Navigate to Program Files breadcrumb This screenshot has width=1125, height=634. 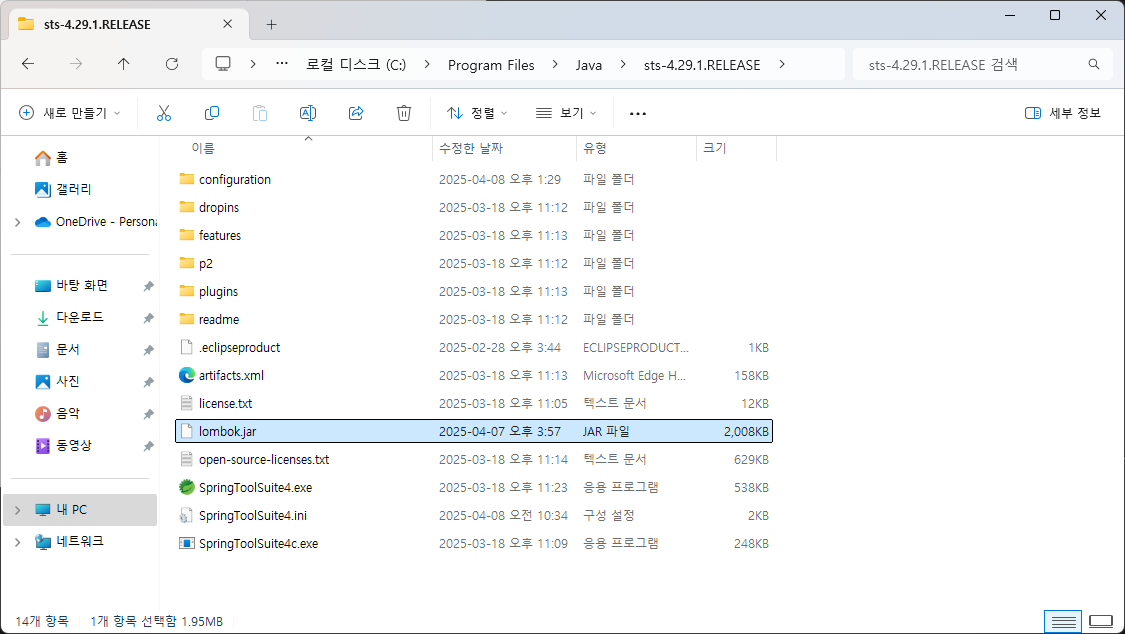(x=491, y=65)
